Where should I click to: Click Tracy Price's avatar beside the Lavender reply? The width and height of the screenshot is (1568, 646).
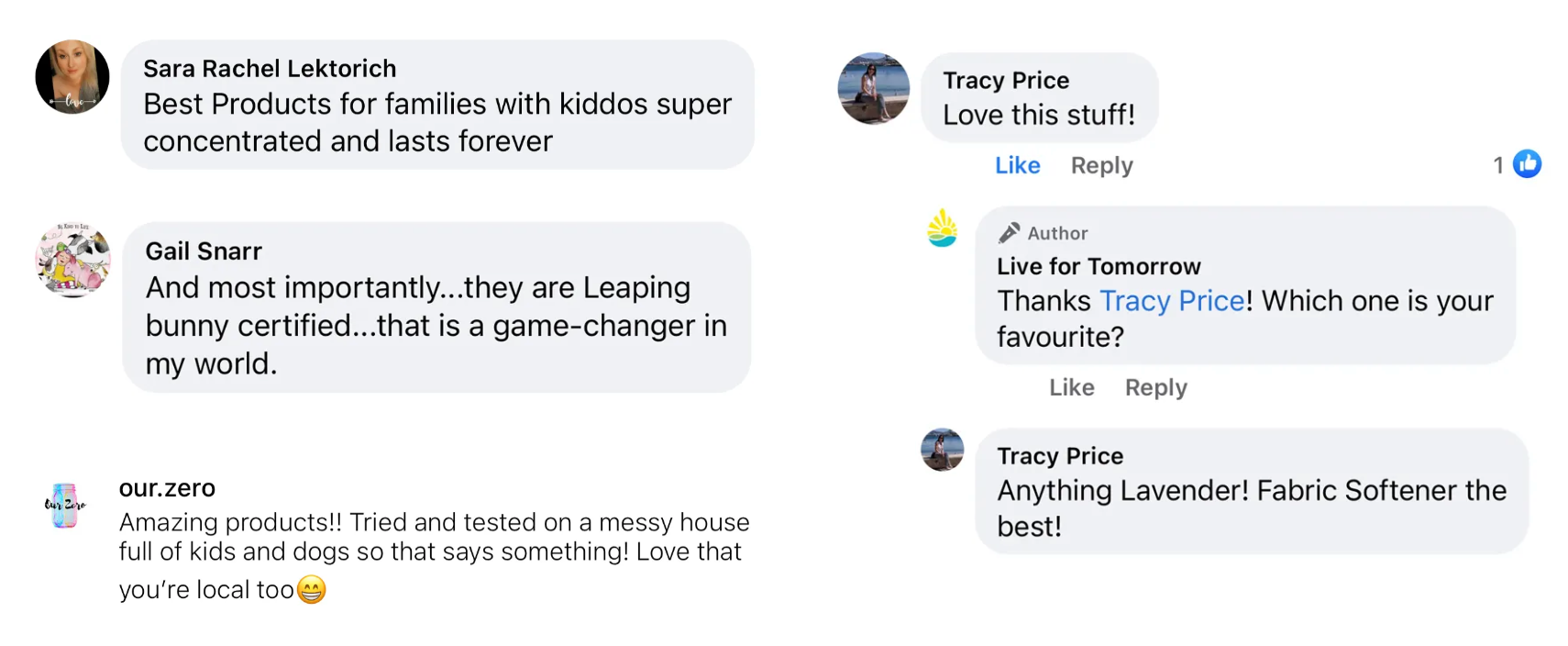pyautogui.click(x=942, y=450)
